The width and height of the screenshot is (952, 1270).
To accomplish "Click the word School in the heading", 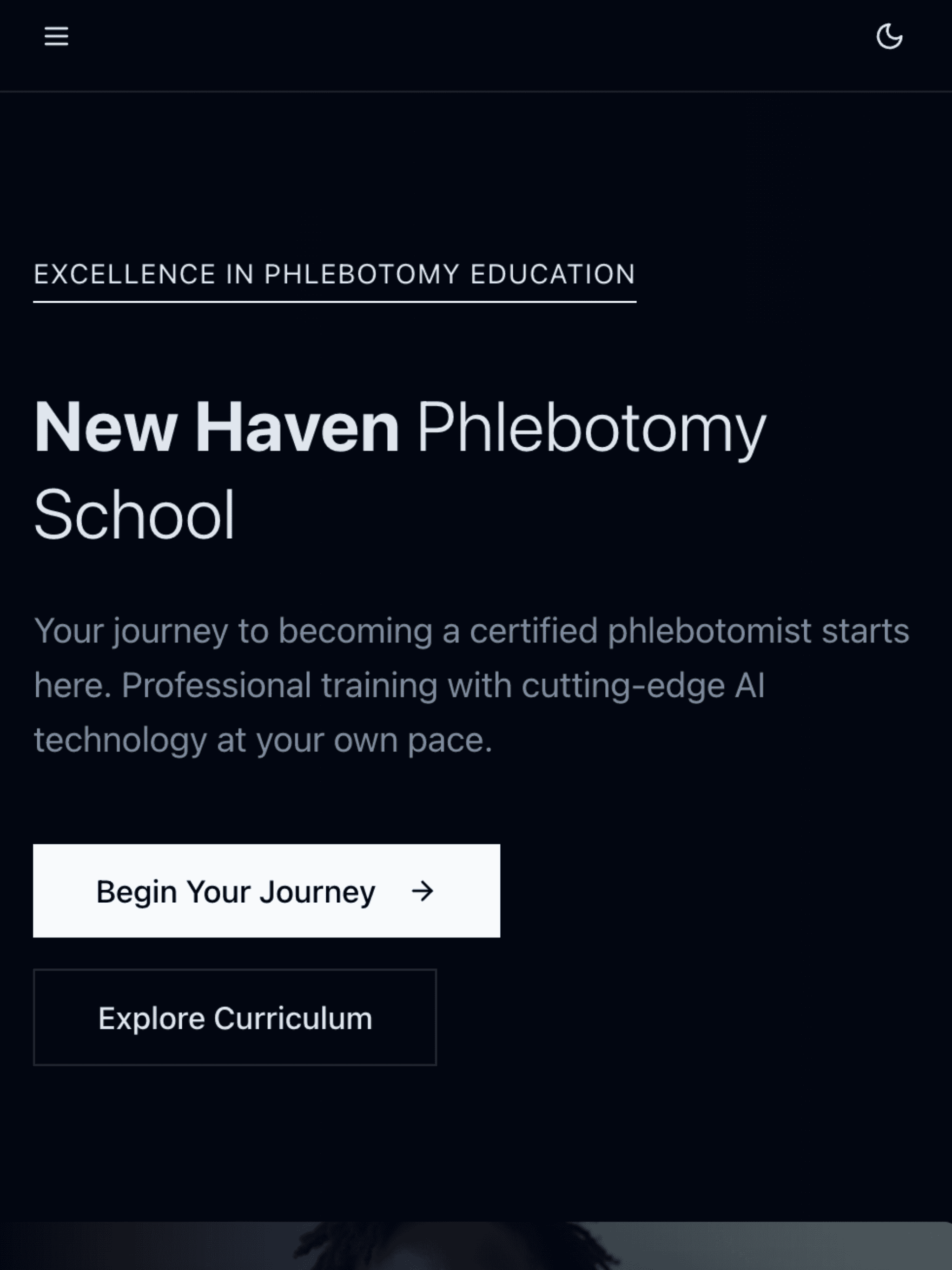I will pos(134,516).
